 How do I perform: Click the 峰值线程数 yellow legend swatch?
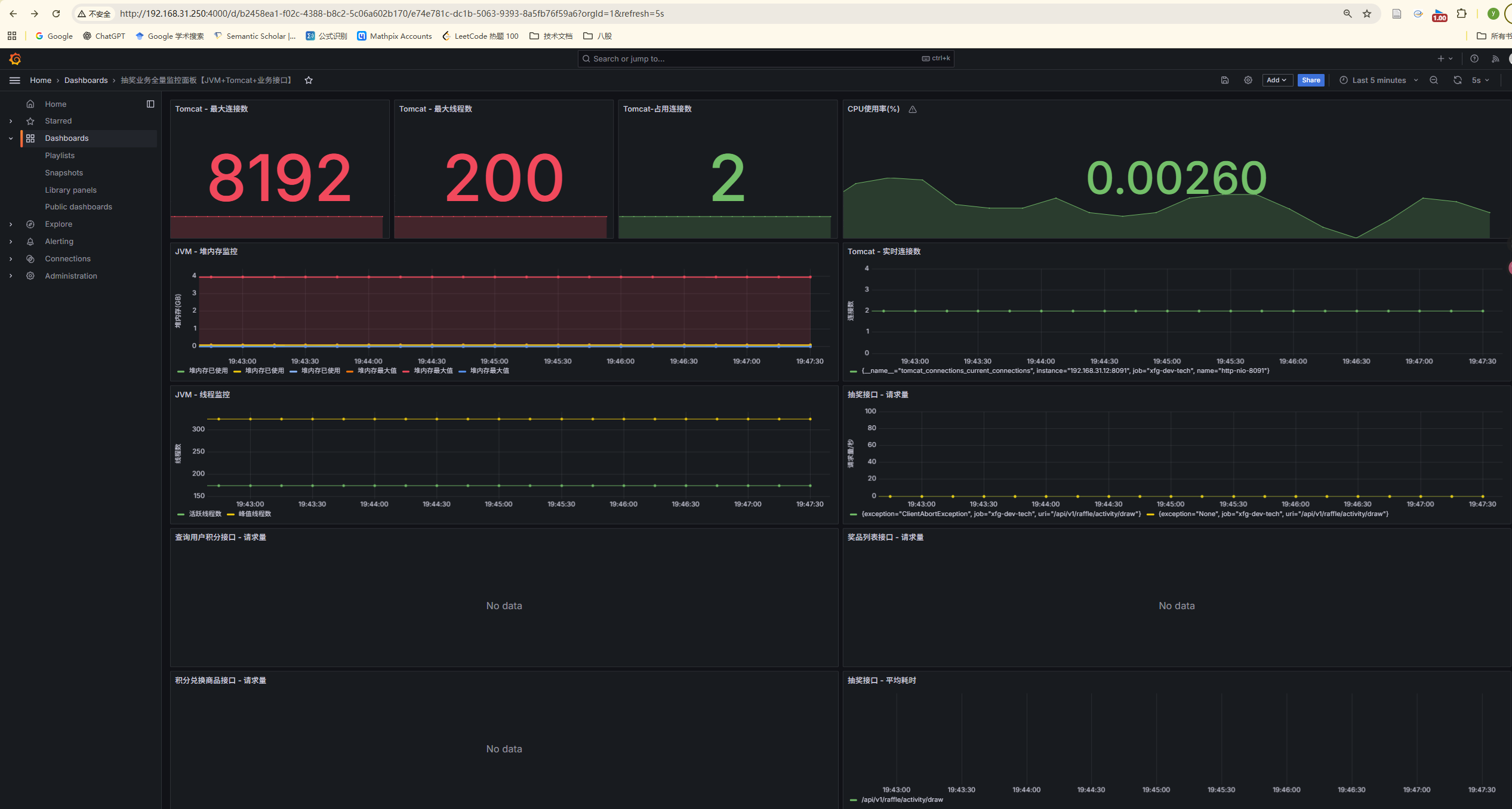[x=230, y=514]
